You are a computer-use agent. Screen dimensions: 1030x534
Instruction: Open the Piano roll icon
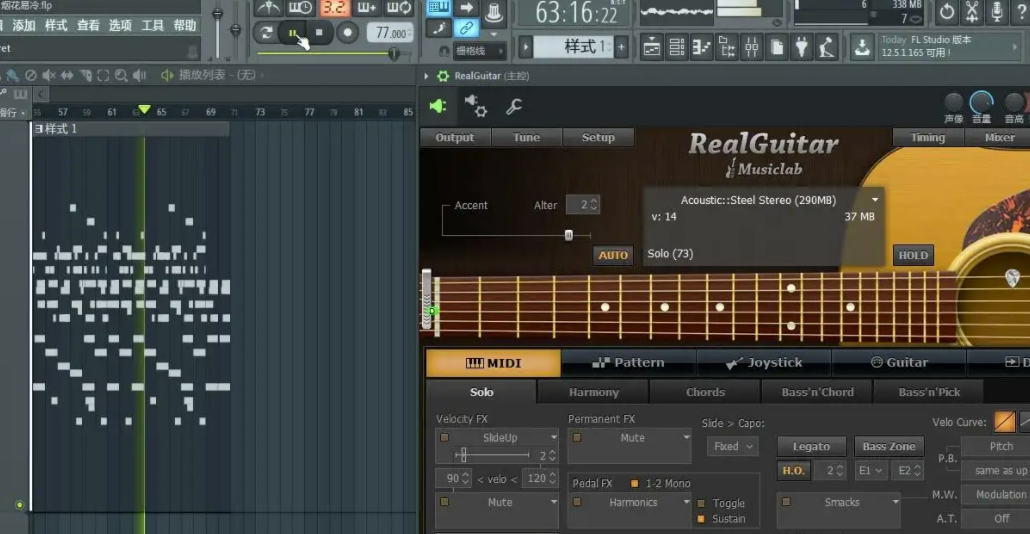tap(702, 47)
